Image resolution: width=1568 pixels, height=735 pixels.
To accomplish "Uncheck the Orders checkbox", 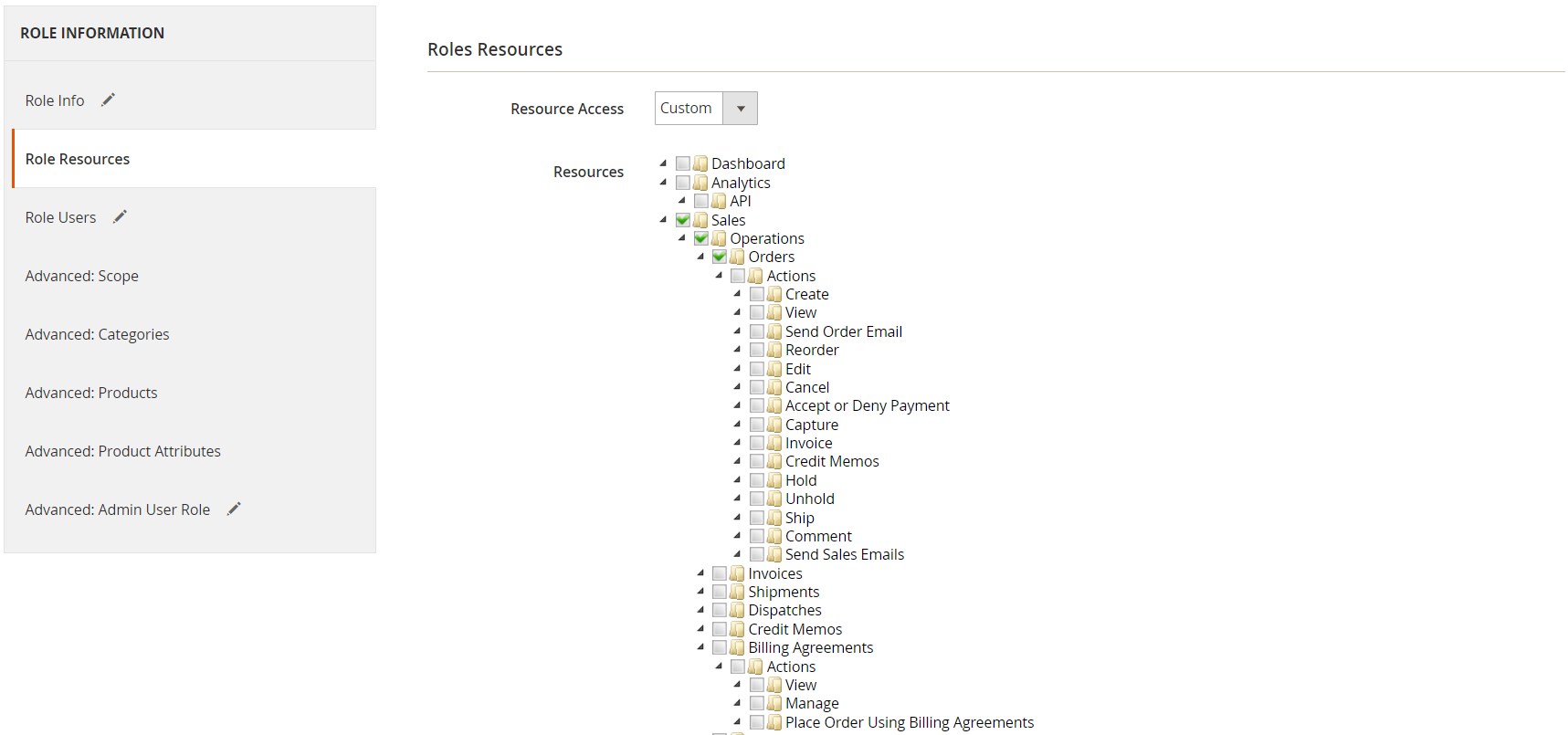I will pyautogui.click(x=720, y=257).
